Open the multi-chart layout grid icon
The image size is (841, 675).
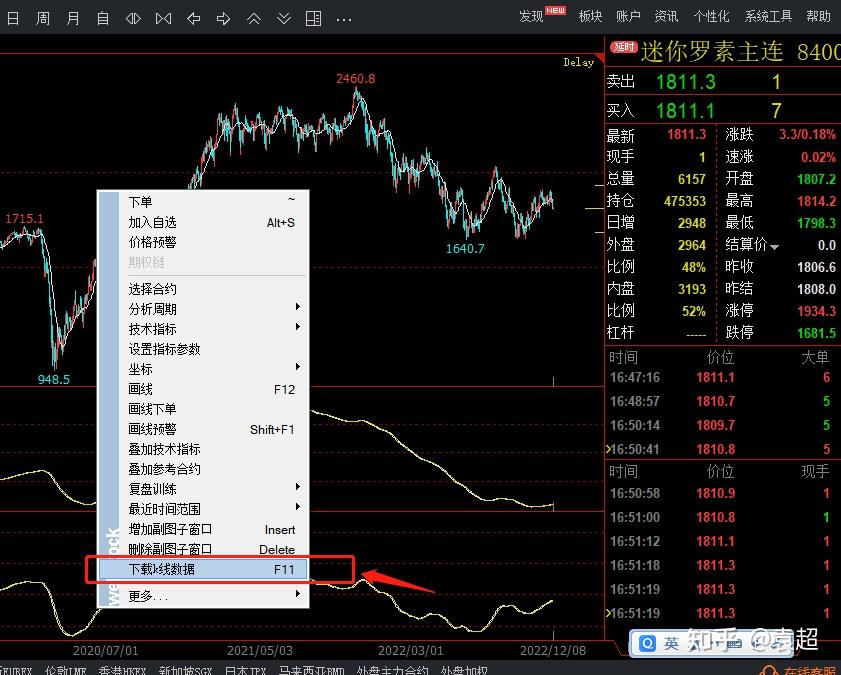coord(315,17)
